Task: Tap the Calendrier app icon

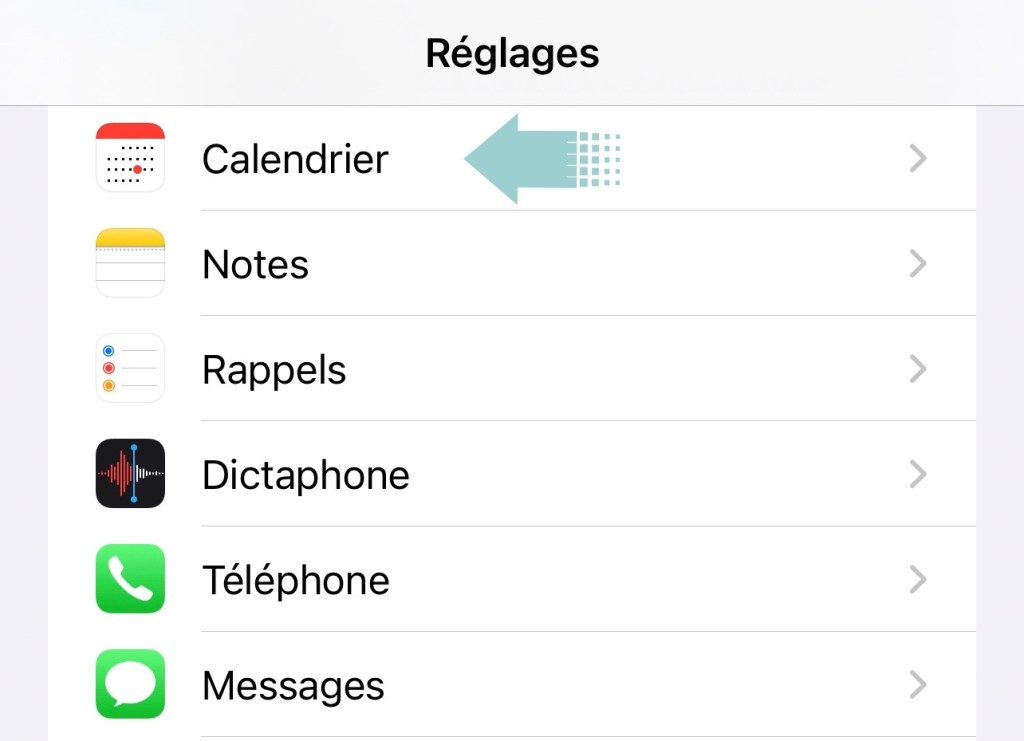Action: click(130, 158)
